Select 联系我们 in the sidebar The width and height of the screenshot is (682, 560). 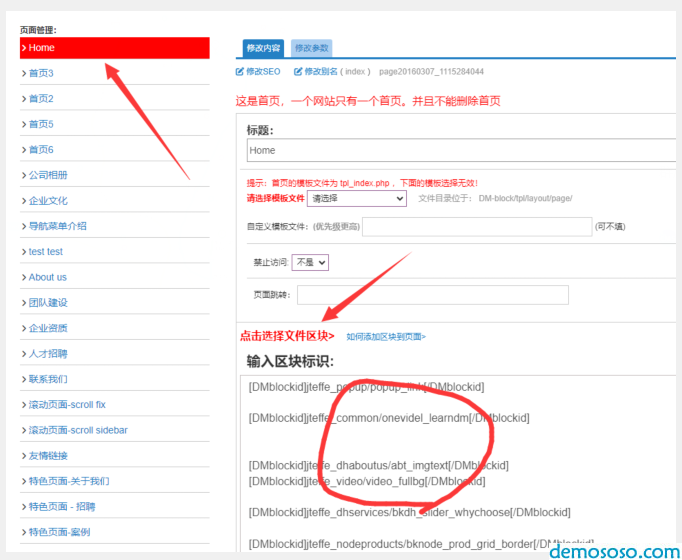pyautogui.click(x=48, y=379)
